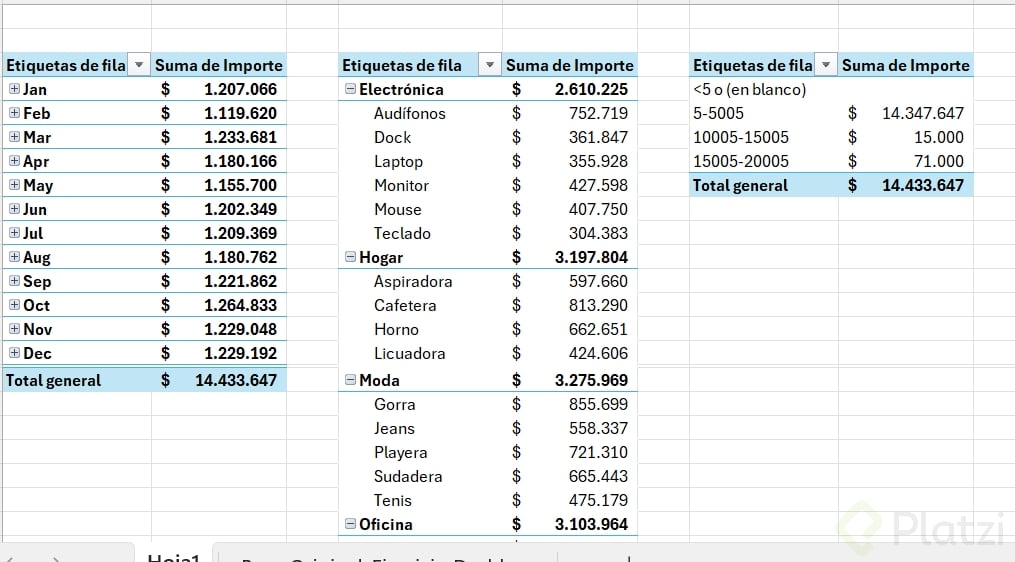Expand the Jan row group

tap(14, 89)
